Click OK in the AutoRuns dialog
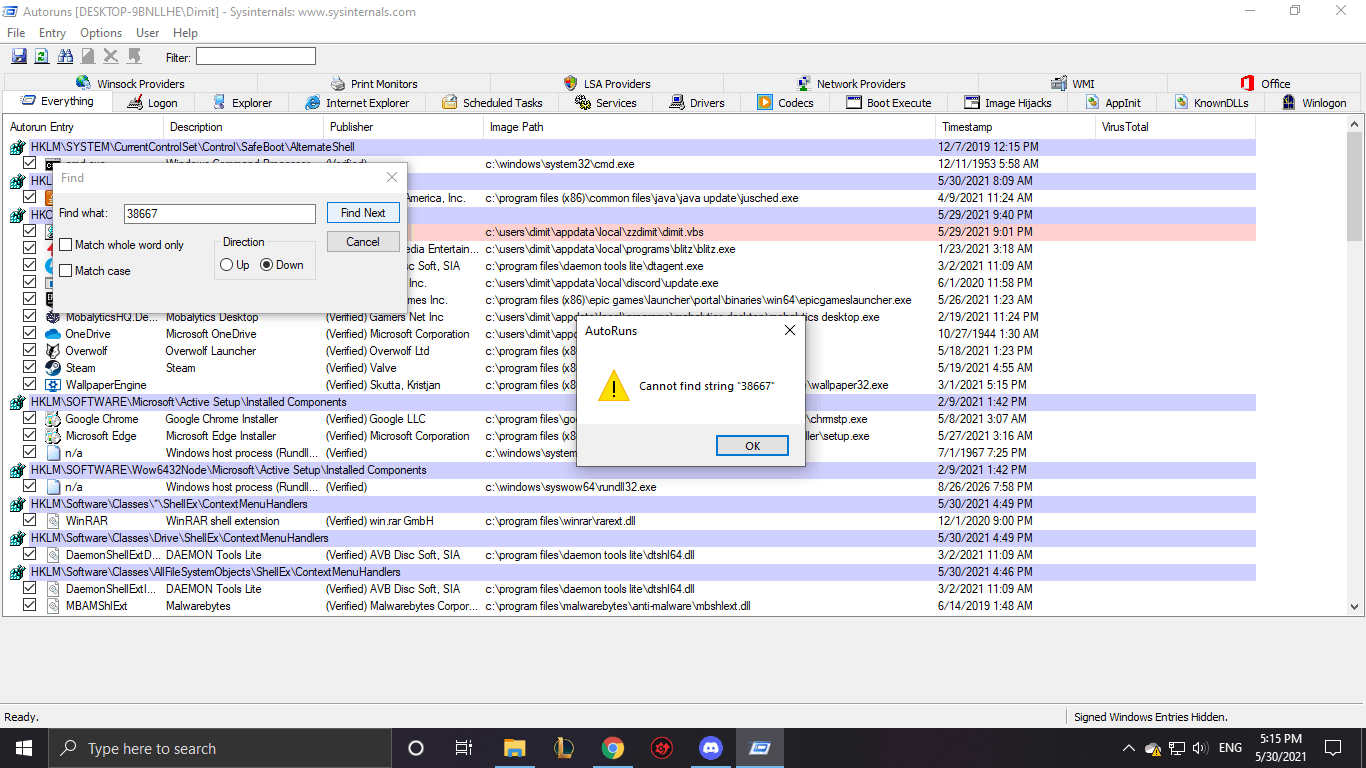This screenshot has width=1366, height=768. click(752, 446)
